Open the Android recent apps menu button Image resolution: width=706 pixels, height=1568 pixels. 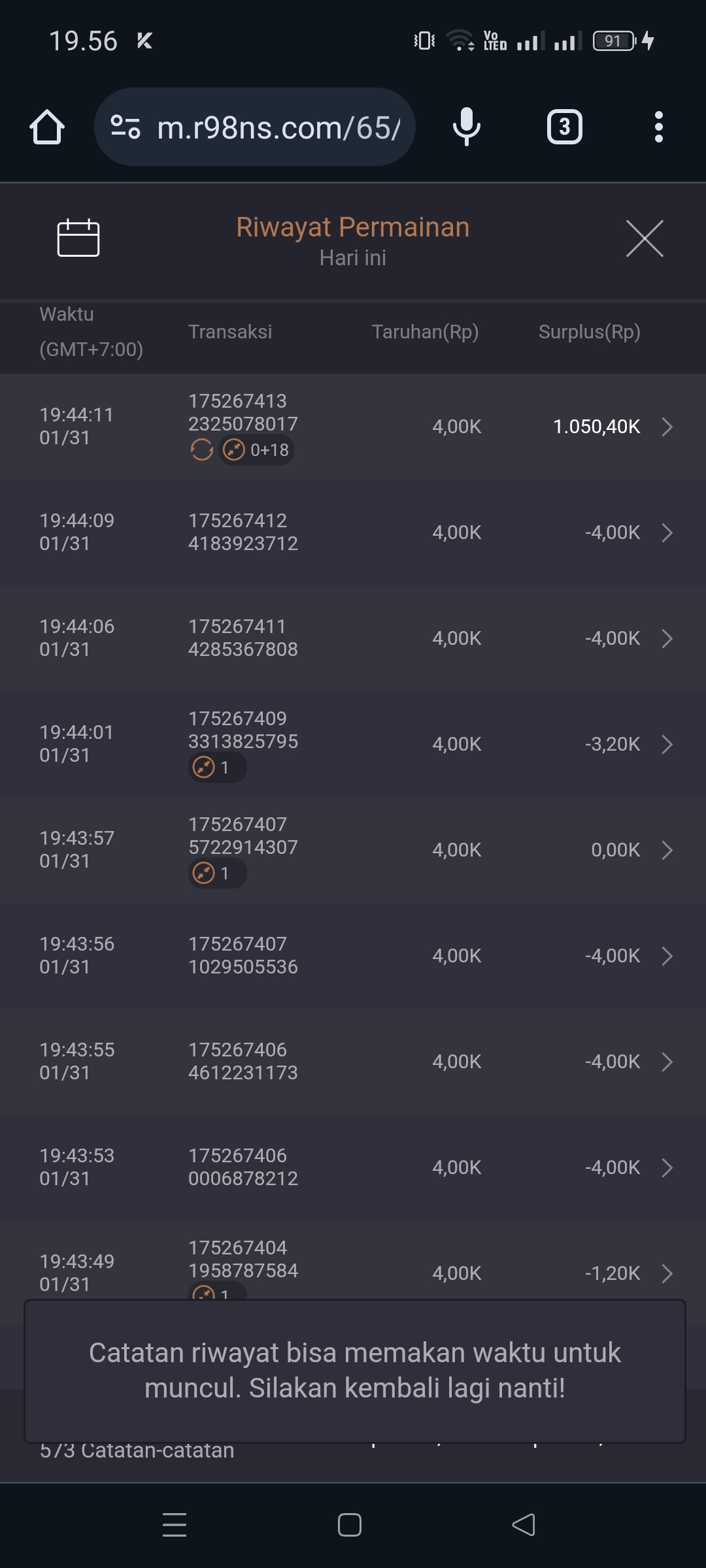click(x=175, y=1525)
